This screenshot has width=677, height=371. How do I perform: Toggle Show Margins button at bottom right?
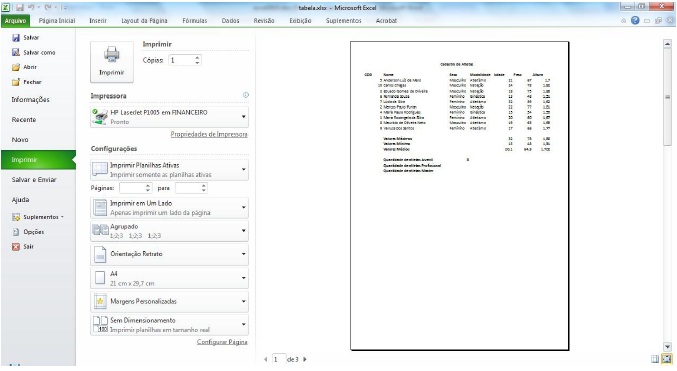(x=655, y=358)
